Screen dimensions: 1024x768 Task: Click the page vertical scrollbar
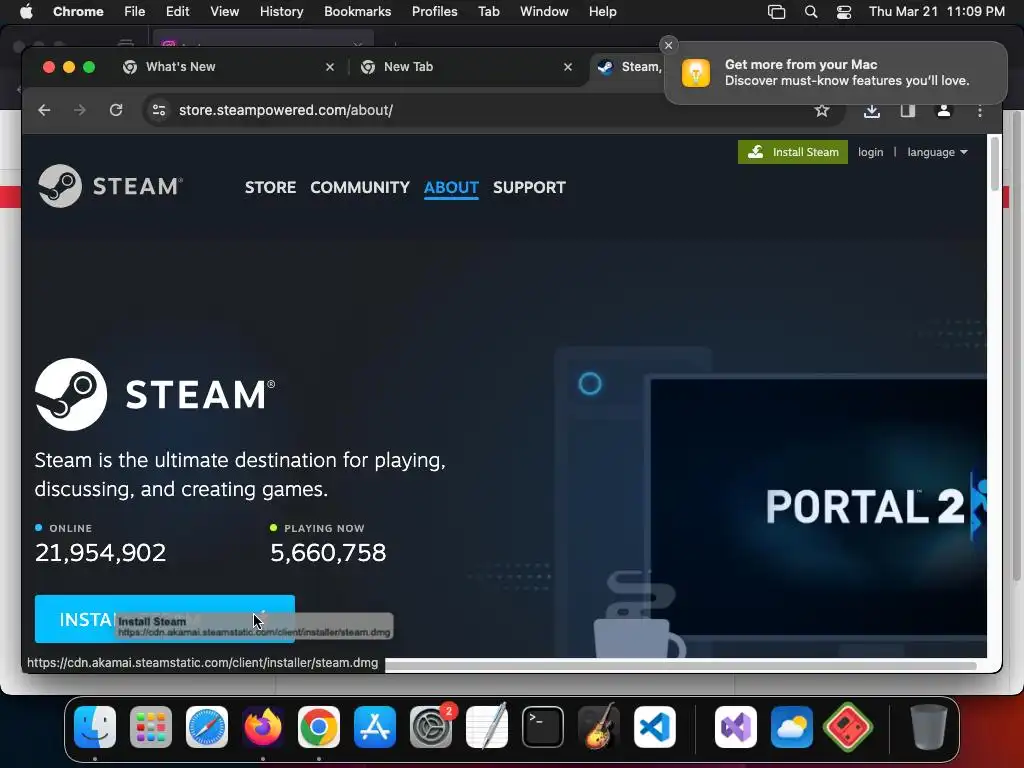[995, 163]
